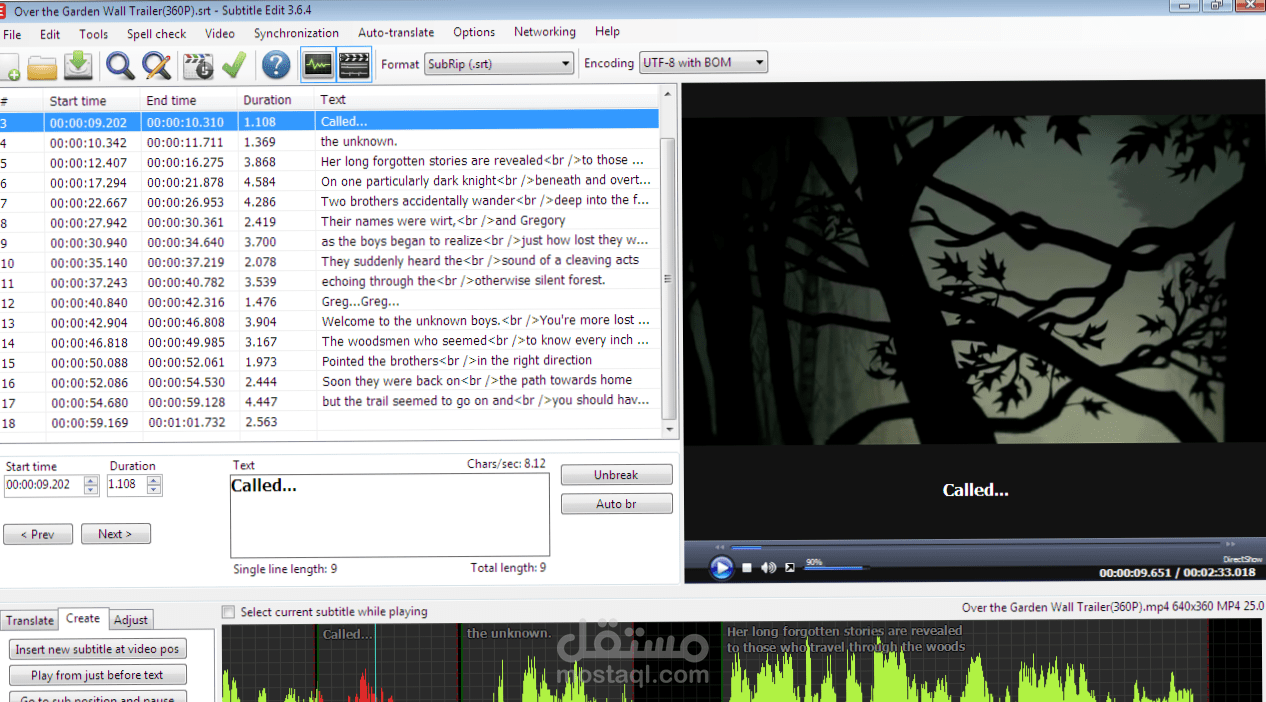The height and width of the screenshot is (702, 1266).
Task: Click the New subtitle file icon
Action: 8,66
